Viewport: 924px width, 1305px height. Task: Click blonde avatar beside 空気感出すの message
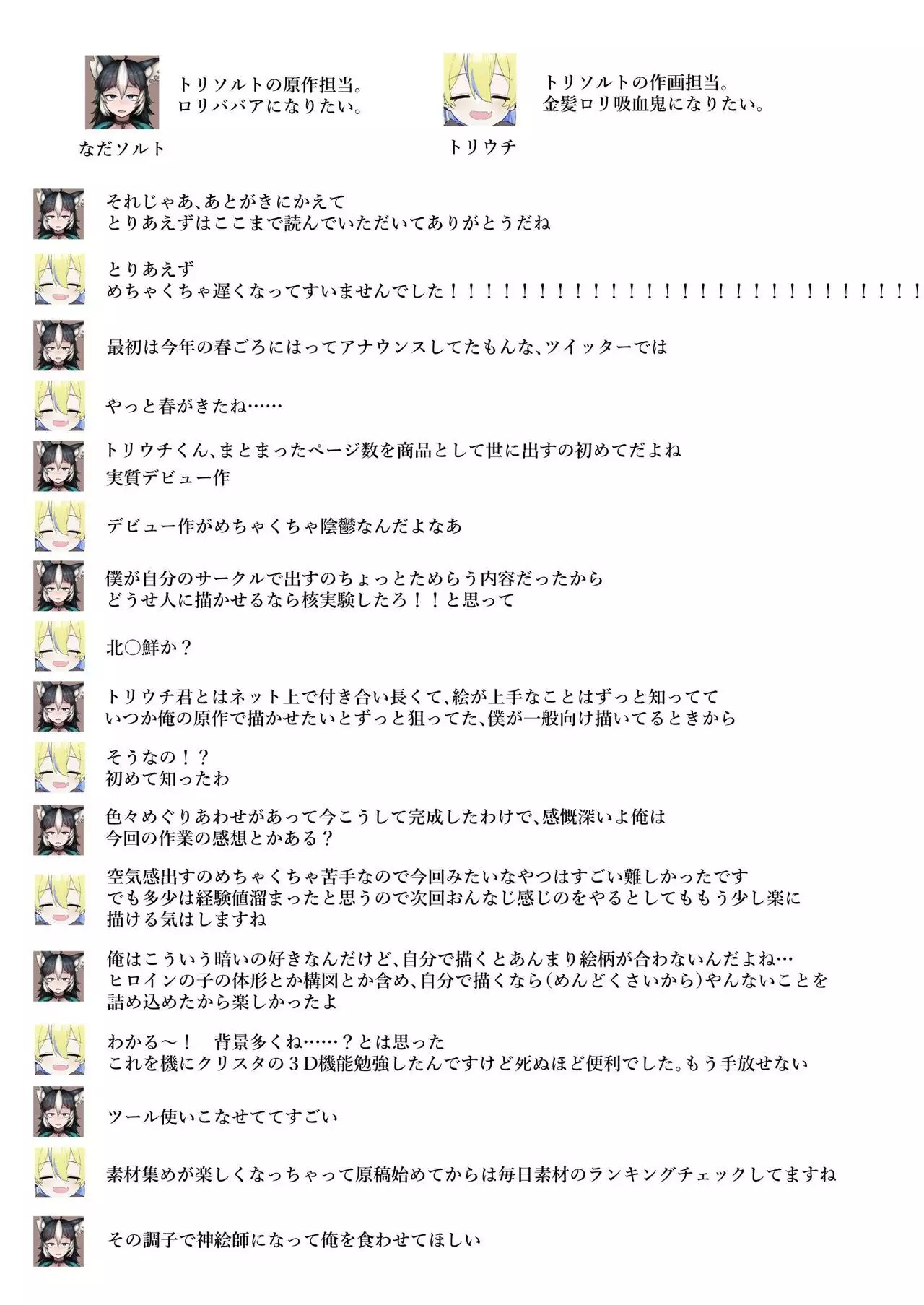pyautogui.click(x=59, y=899)
